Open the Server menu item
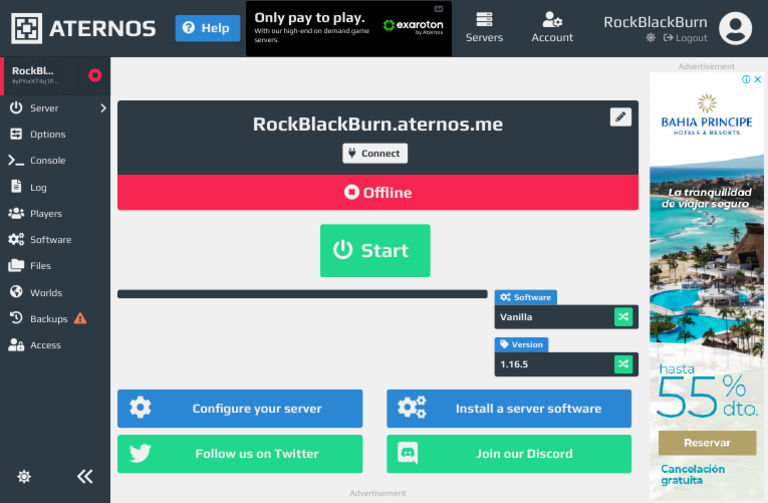 coord(44,108)
